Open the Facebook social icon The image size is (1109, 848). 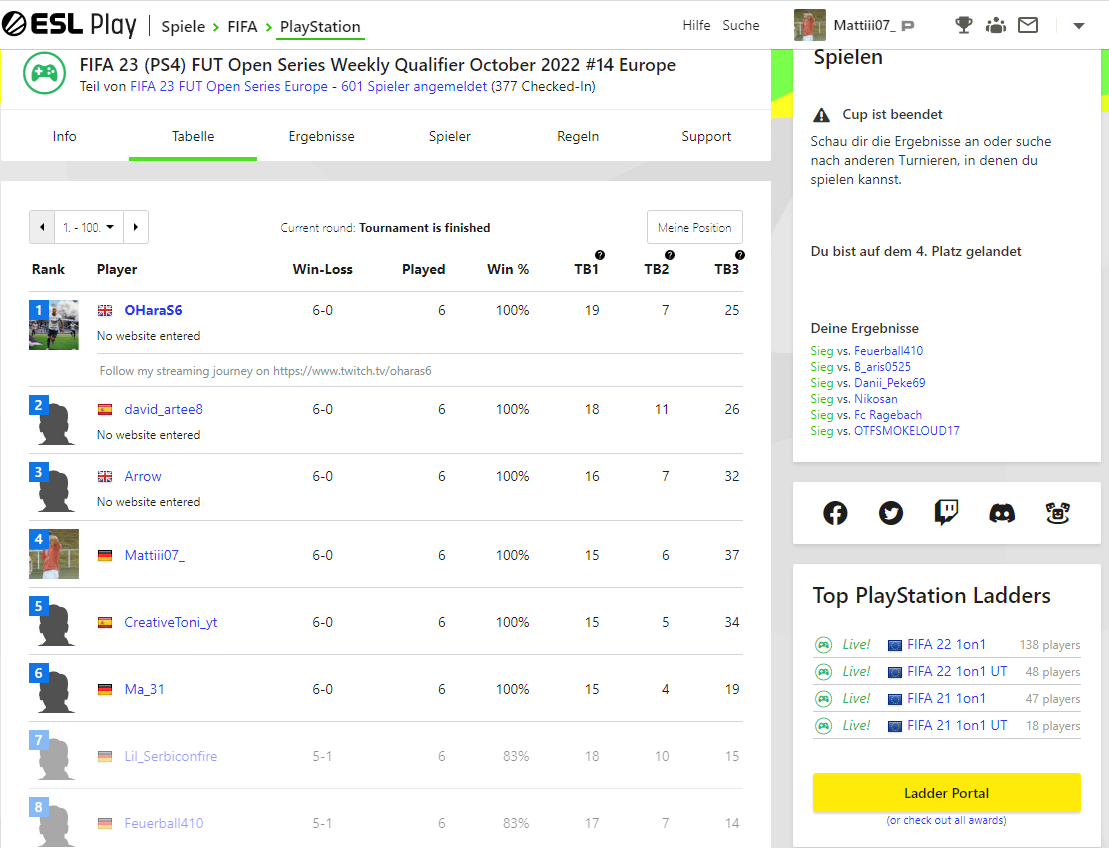[835, 513]
